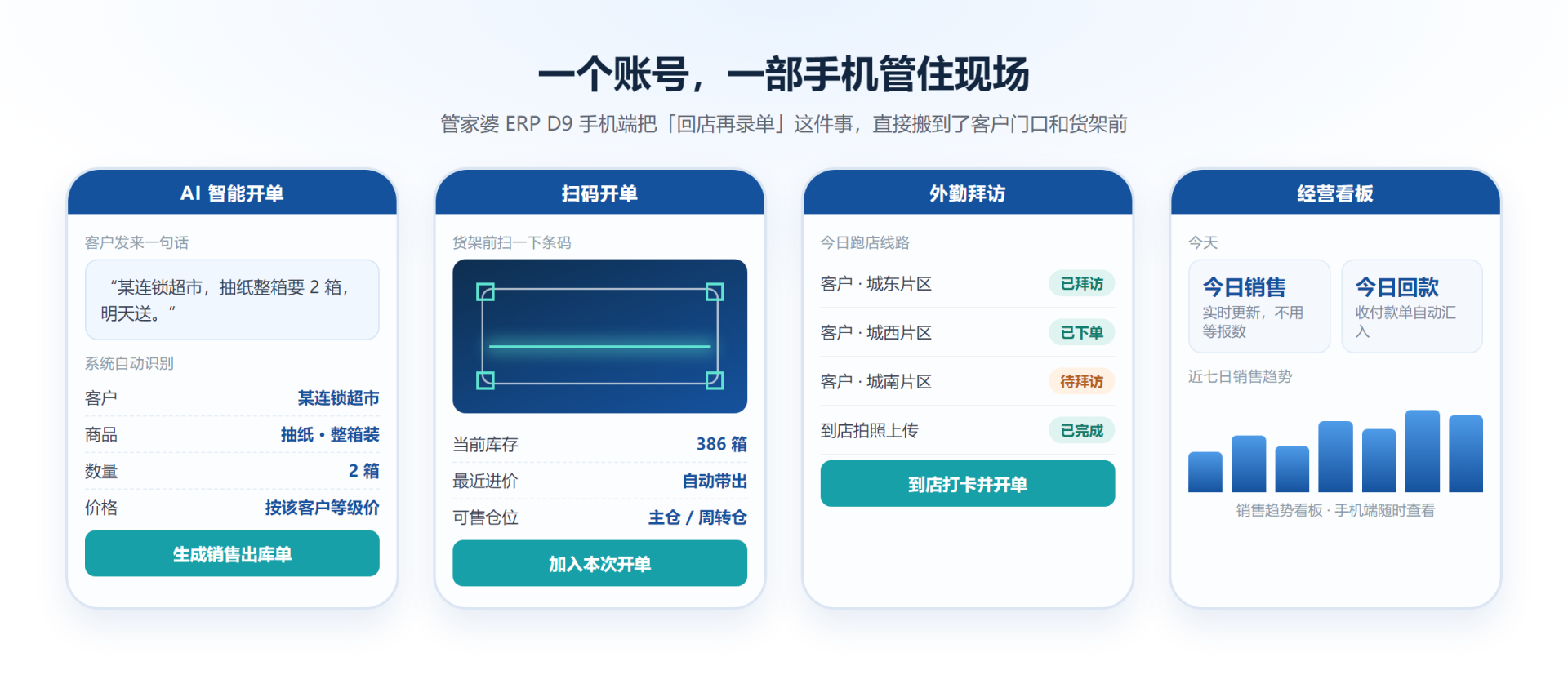Click the 客户发来一句话 label
This screenshot has width=1568, height=679.
click(x=136, y=242)
